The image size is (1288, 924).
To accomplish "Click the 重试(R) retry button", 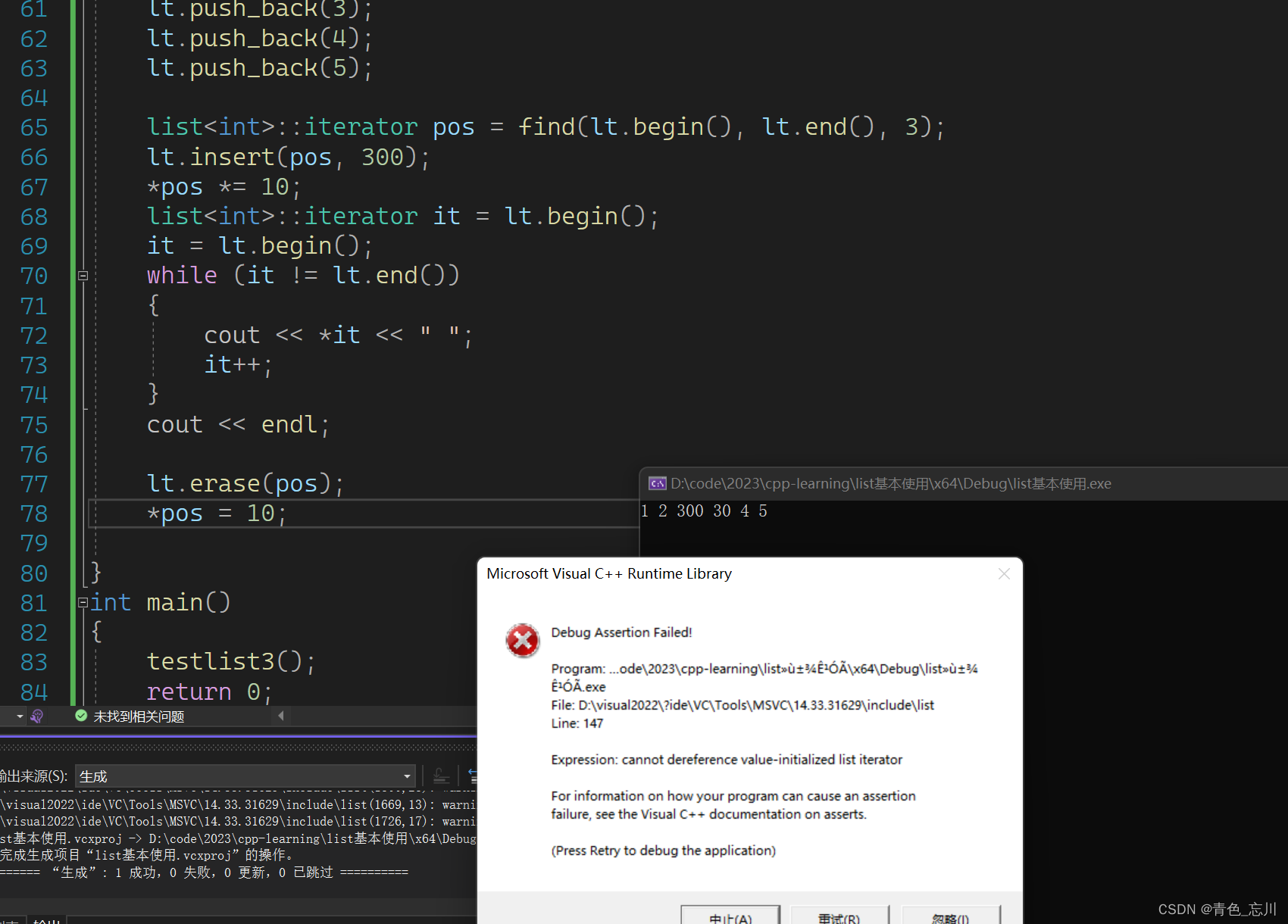I will 839,914.
